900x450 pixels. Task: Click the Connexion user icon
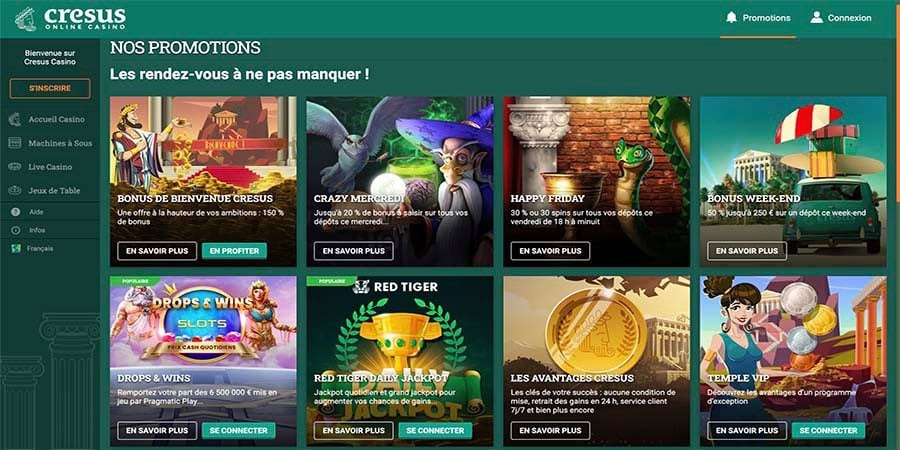(816, 18)
